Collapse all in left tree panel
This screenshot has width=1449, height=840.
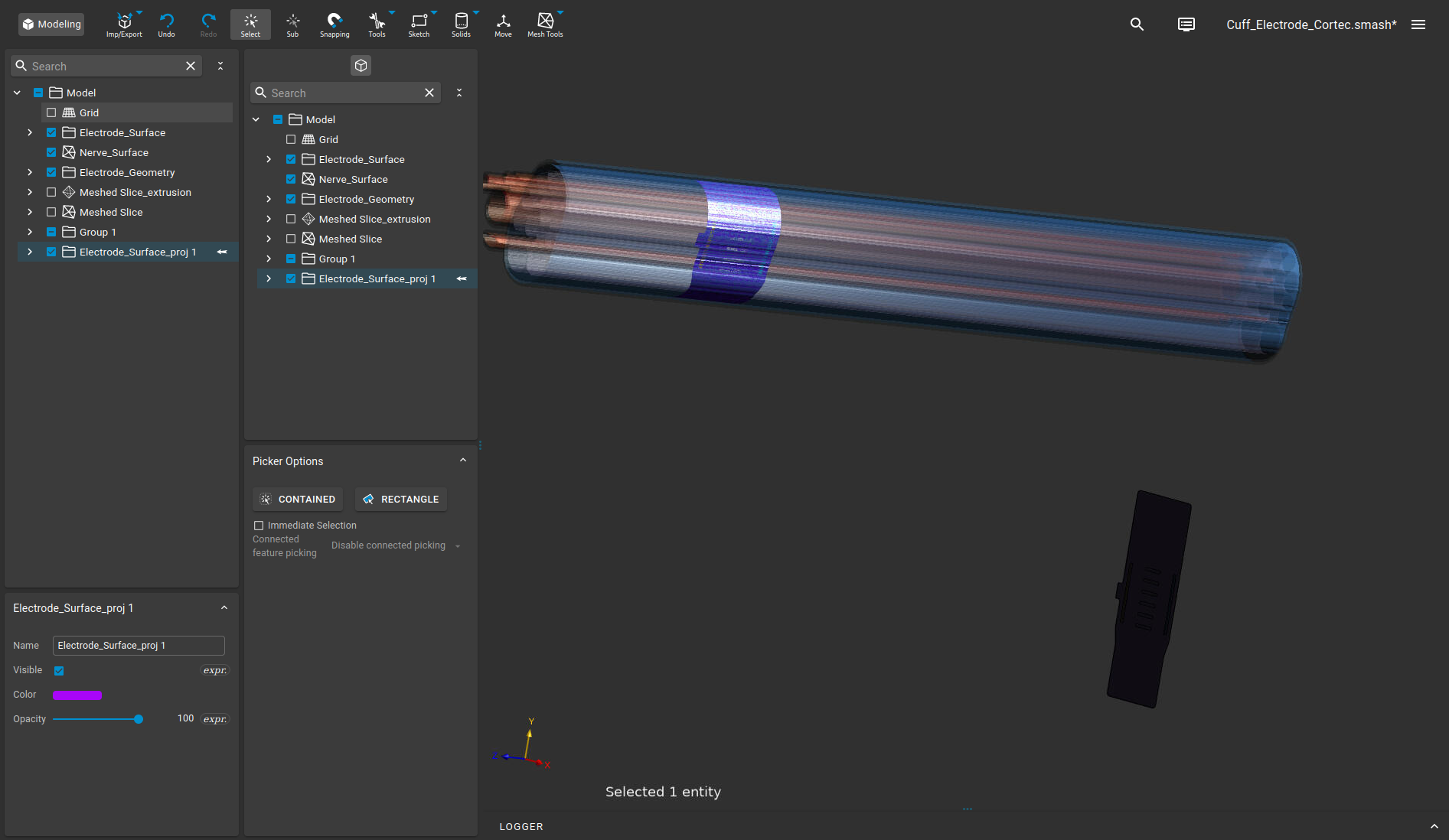pos(220,66)
